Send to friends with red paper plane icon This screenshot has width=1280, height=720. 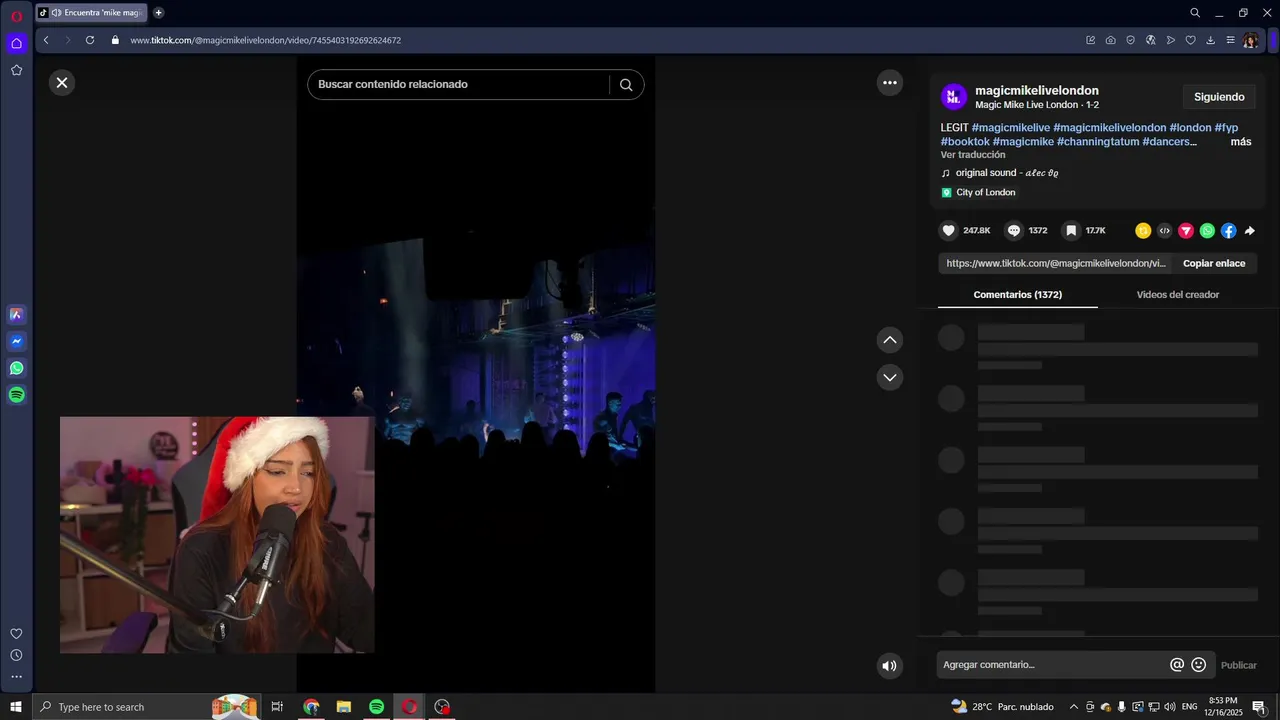click(1186, 231)
